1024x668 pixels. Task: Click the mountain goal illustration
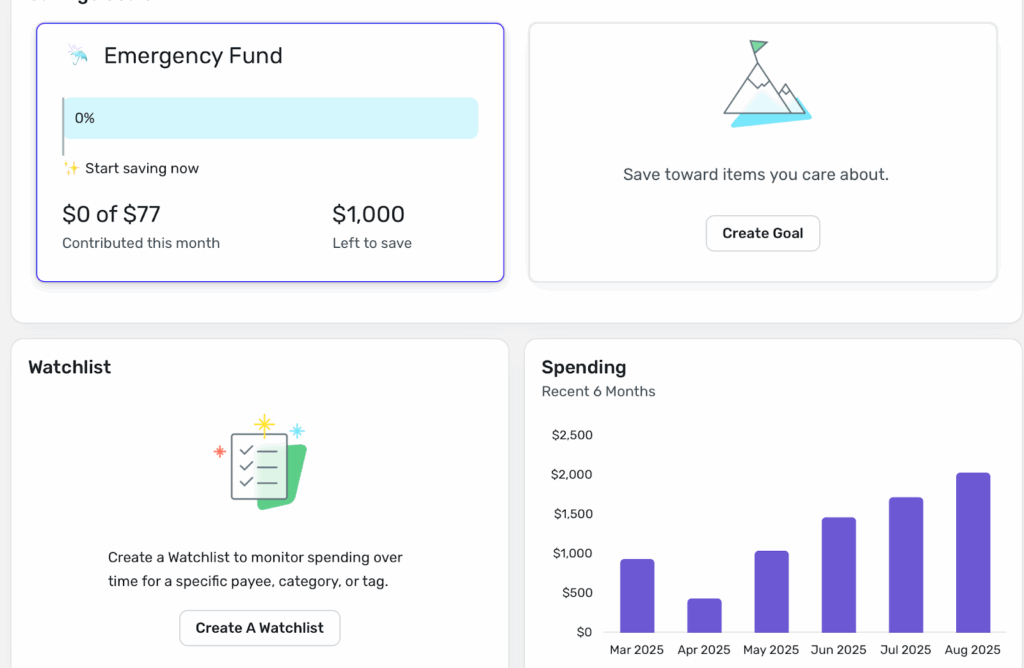point(763,80)
